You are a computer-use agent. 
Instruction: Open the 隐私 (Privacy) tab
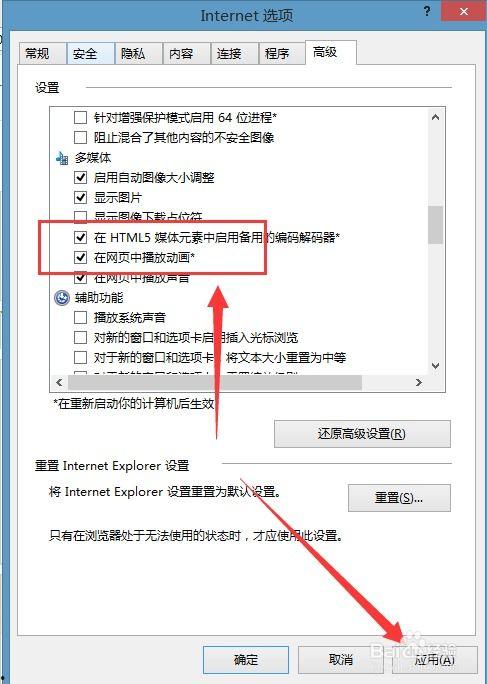point(139,54)
